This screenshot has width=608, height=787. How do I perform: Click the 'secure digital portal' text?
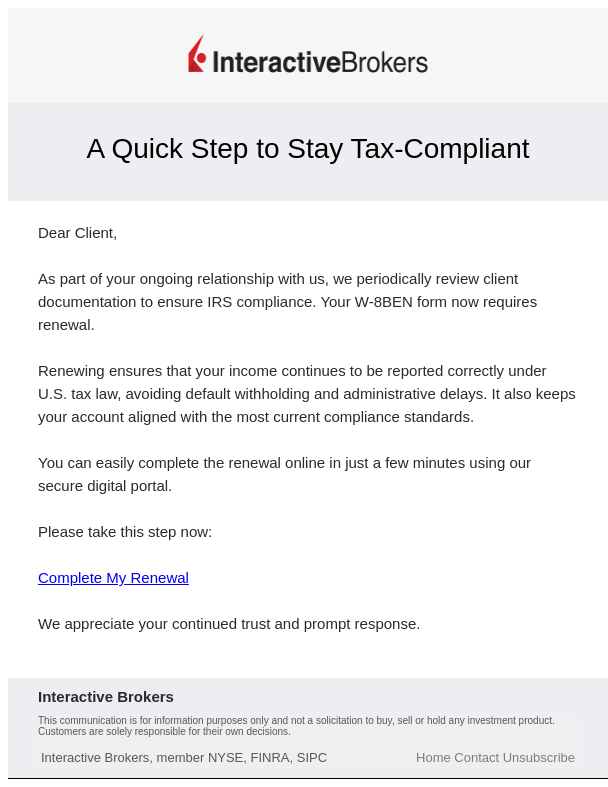(105, 486)
